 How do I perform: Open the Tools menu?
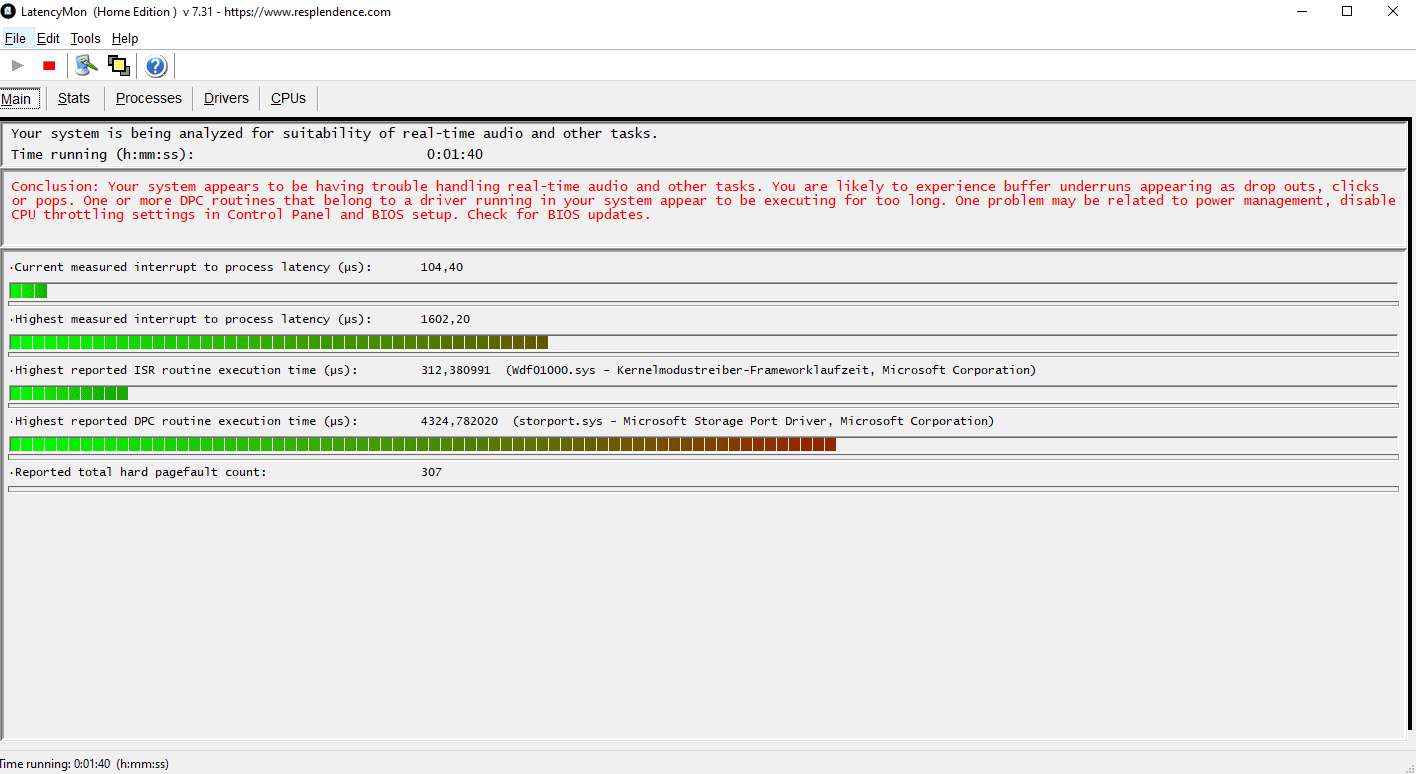[x=85, y=38]
